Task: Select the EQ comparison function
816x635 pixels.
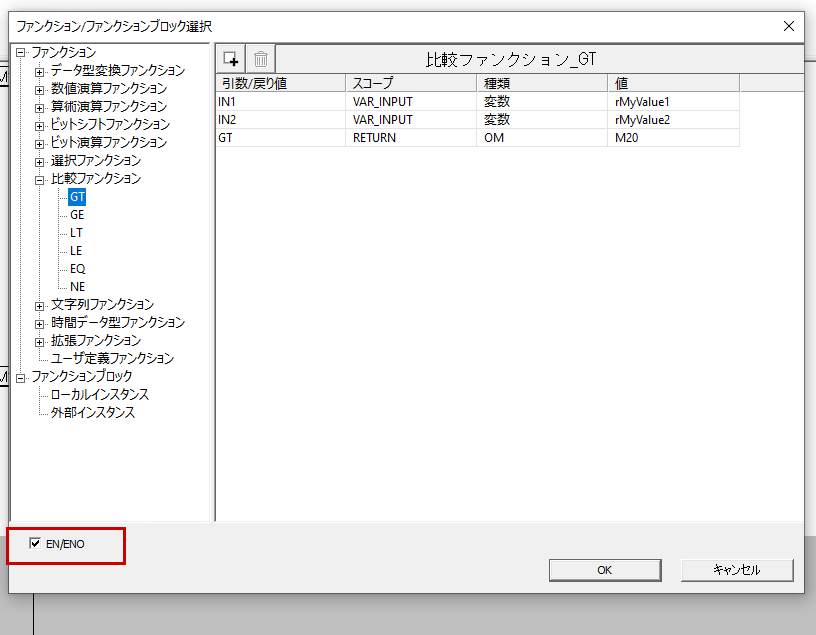Action: 77,269
